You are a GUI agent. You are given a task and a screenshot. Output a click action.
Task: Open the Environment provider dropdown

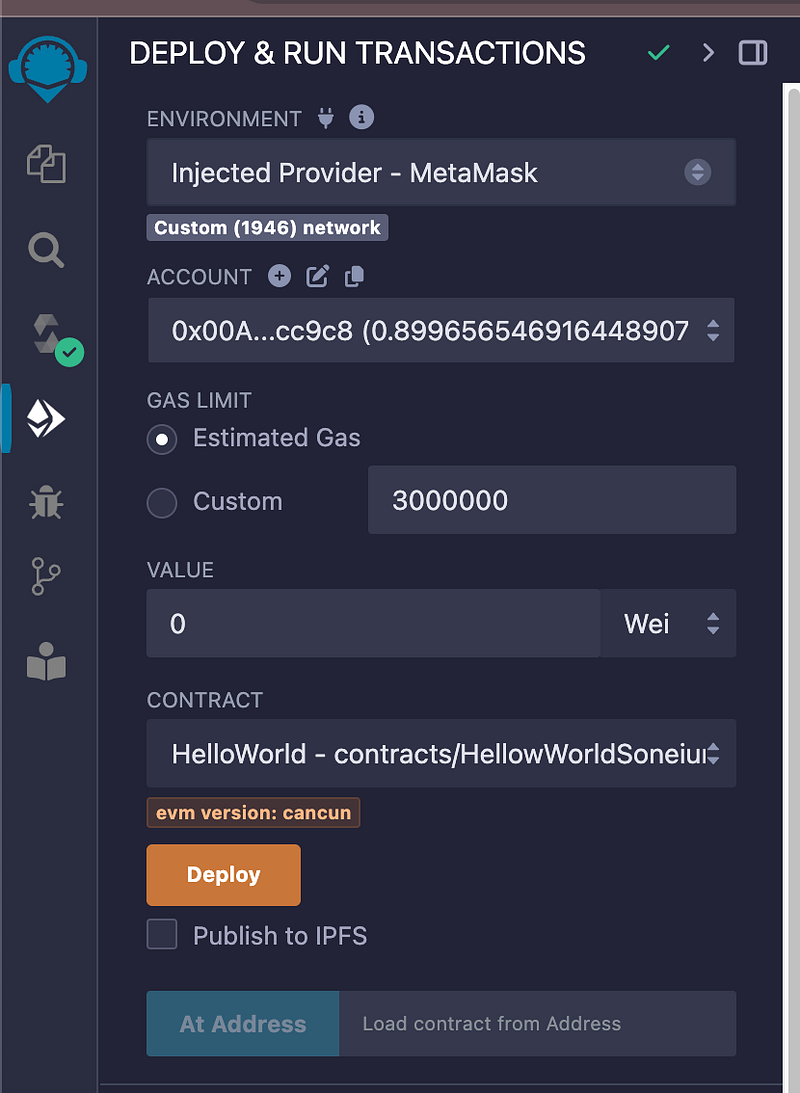pos(441,172)
